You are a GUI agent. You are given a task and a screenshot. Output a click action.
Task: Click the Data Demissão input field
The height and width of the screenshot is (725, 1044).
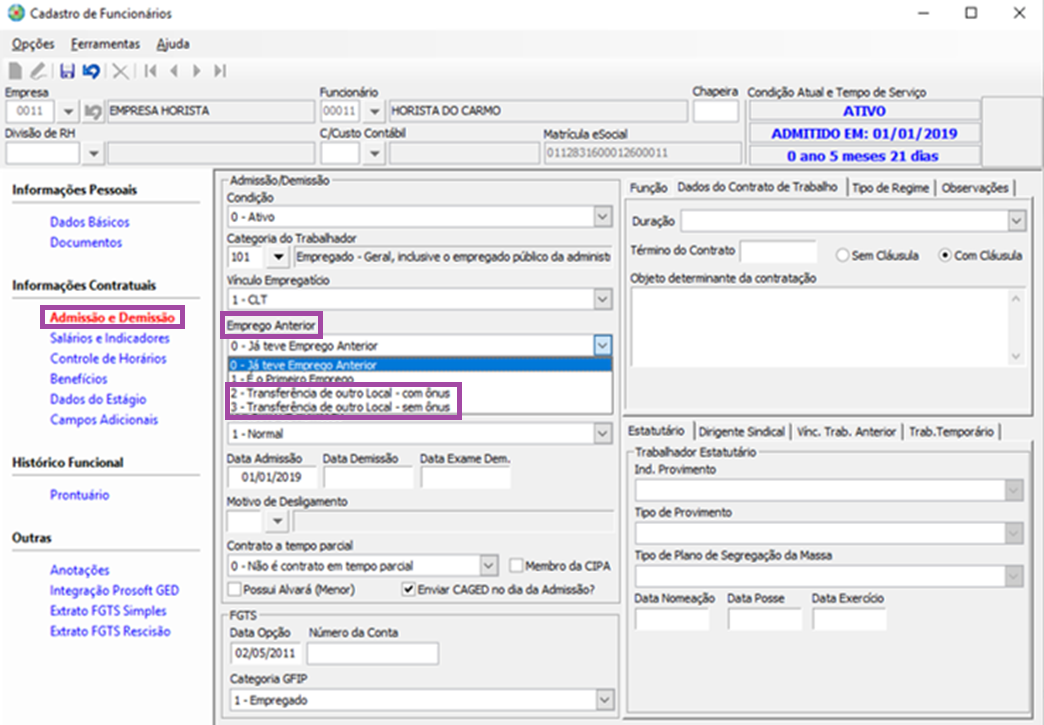click(368, 477)
